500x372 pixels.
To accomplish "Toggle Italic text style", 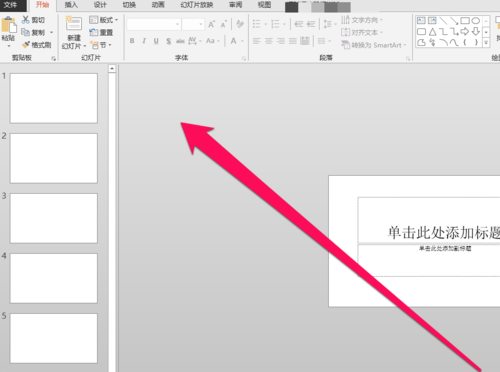I will (x=144, y=41).
